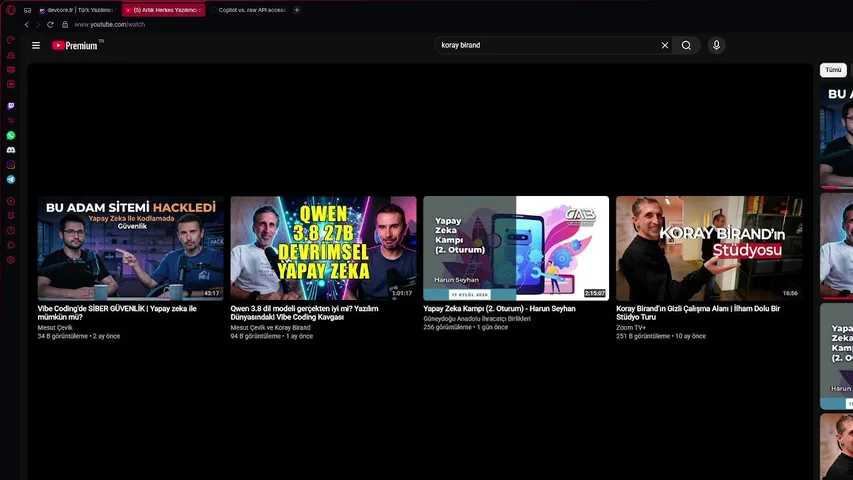Image resolution: width=853 pixels, height=480 pixels.
Task: Open the tab islands workspace icon left of the tabs
Action: (27, 10)
